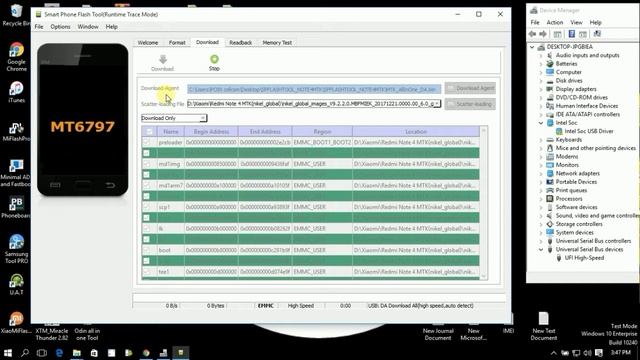Collapse the DESKTOP-JPGBIEA root node

point(532,47)
